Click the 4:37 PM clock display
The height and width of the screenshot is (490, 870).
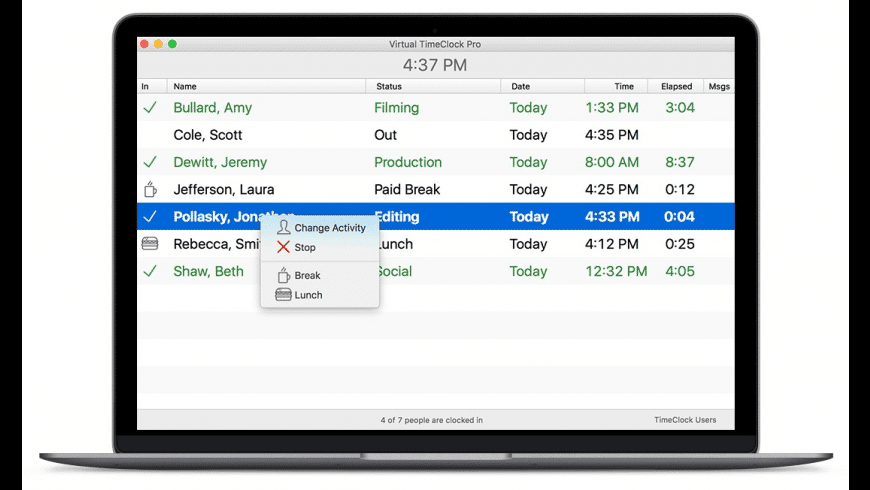pyautogui.click(x=435, y=65)
